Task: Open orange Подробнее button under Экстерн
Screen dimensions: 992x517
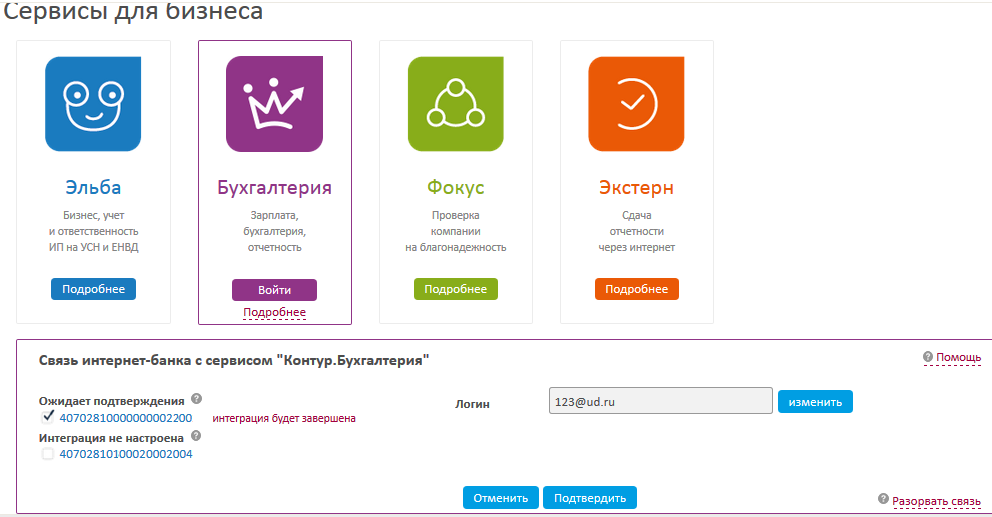Action: pyautogui.click(x=636, y=289)
